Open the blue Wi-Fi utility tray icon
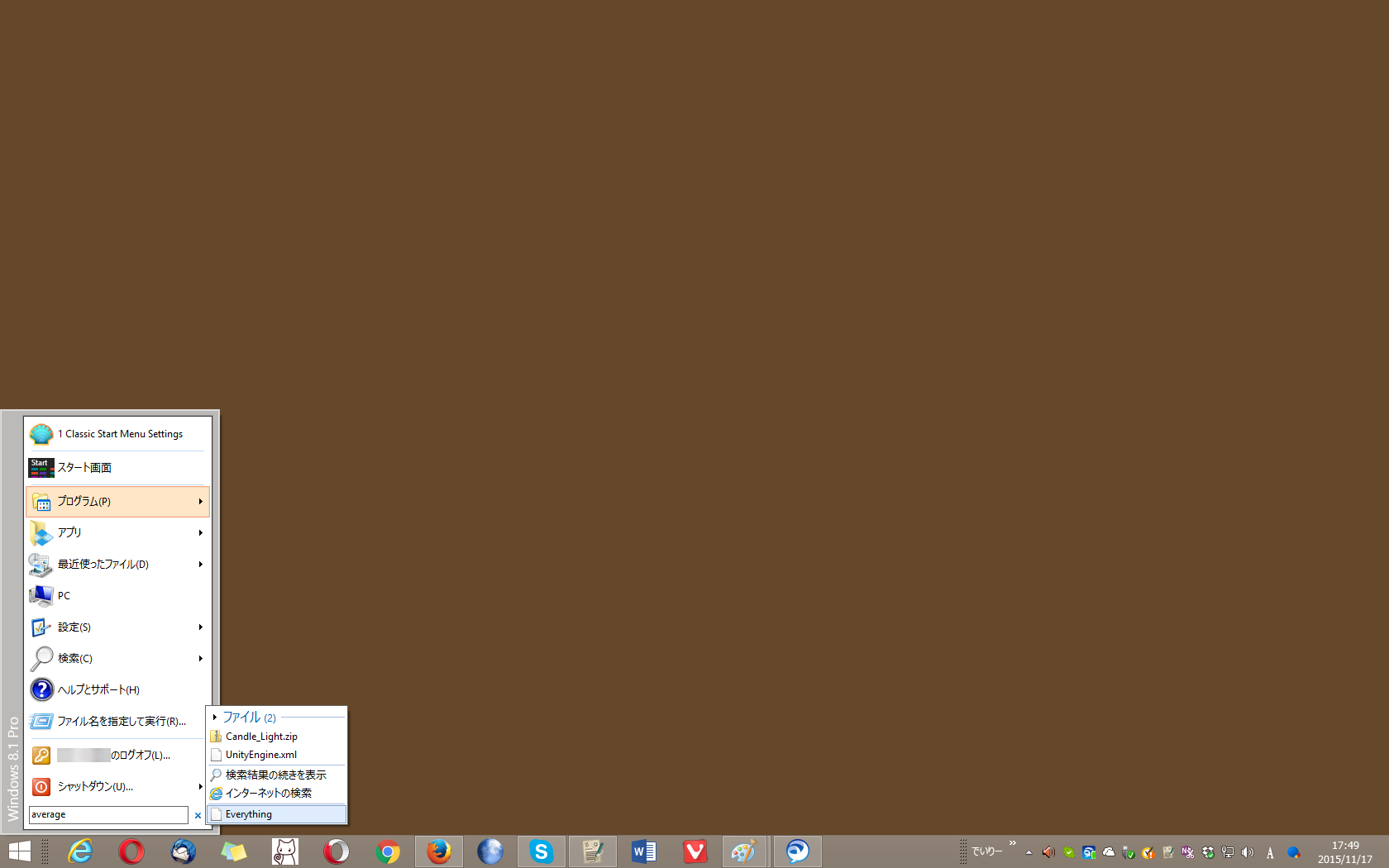1389x868 pixels. coord(1089,852)
